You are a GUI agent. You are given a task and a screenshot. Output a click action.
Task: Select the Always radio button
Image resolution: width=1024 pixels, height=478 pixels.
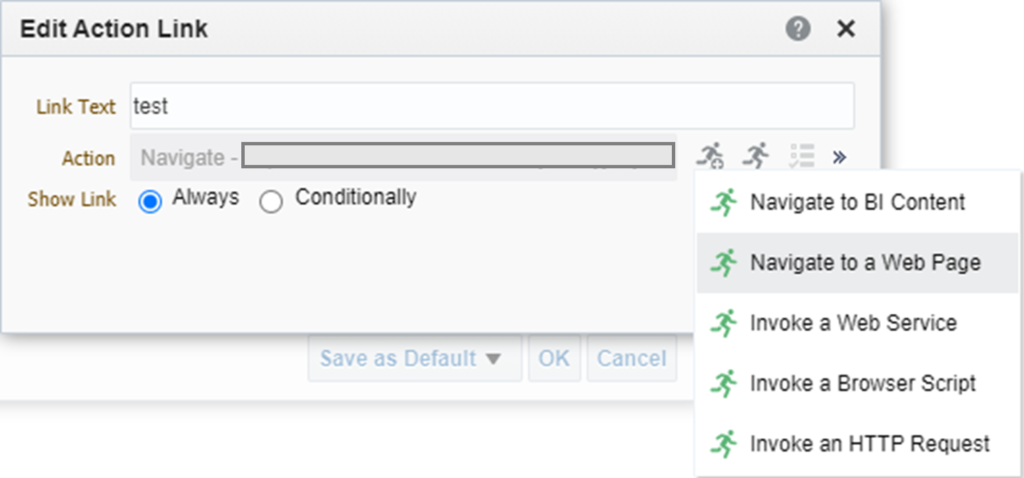pos(150,202)
